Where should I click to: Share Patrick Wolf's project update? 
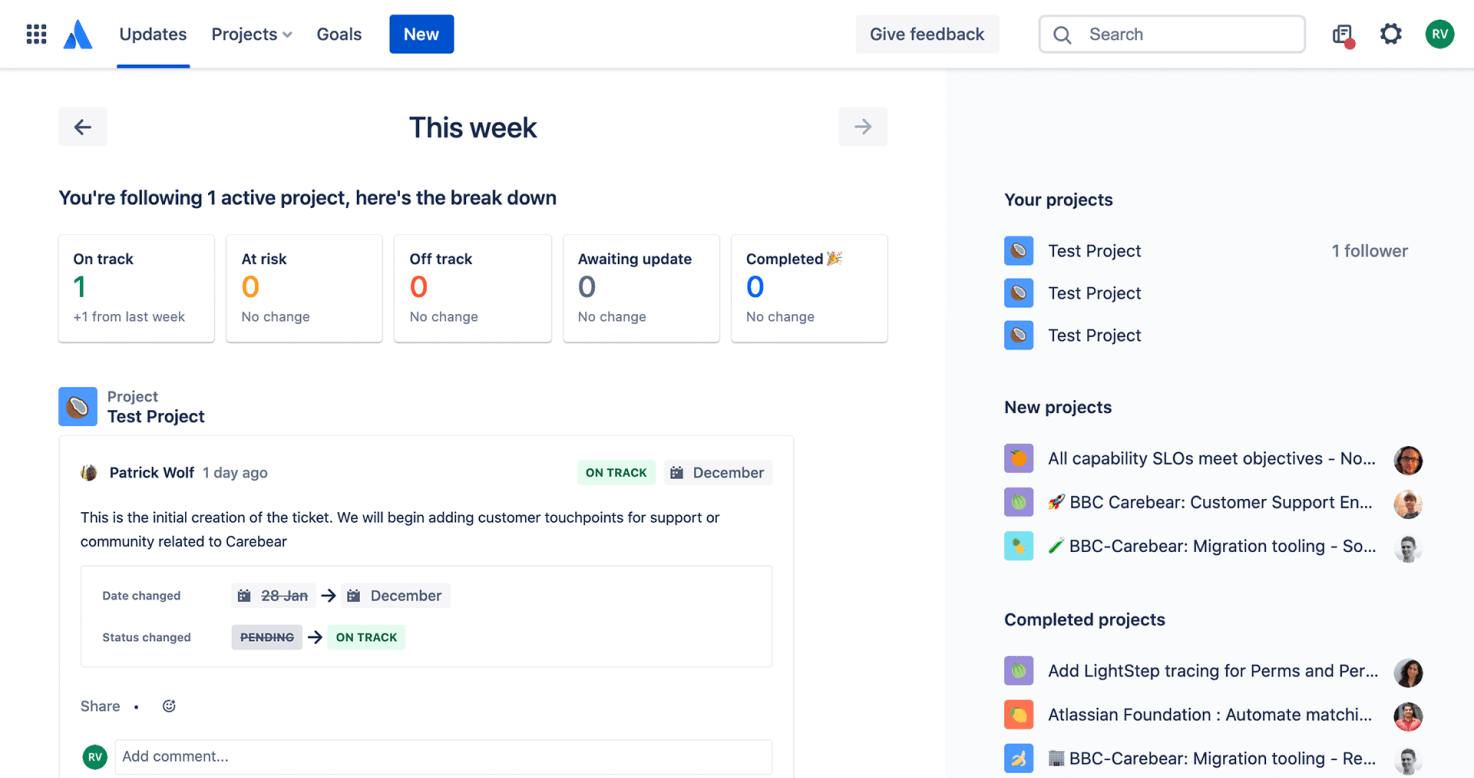[x=99, y=706]
